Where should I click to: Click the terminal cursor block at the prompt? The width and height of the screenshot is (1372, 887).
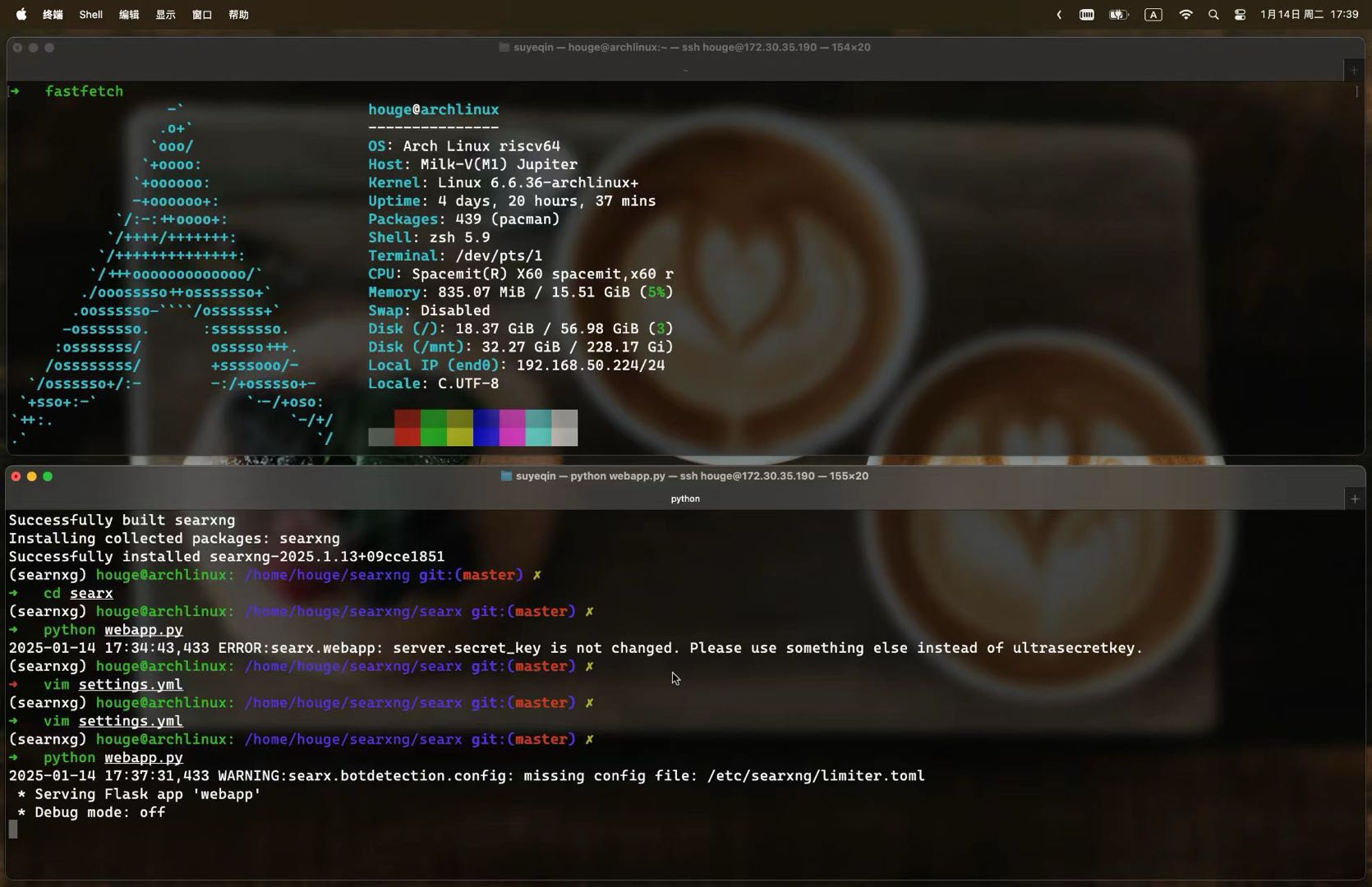13,830
